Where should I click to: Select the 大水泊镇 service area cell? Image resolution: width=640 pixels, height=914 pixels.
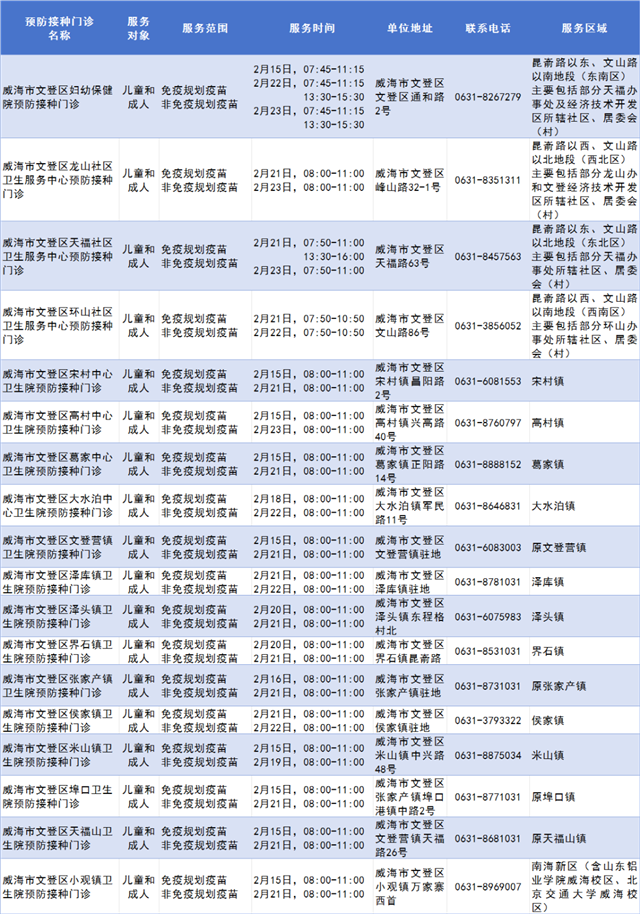[553, 506]
